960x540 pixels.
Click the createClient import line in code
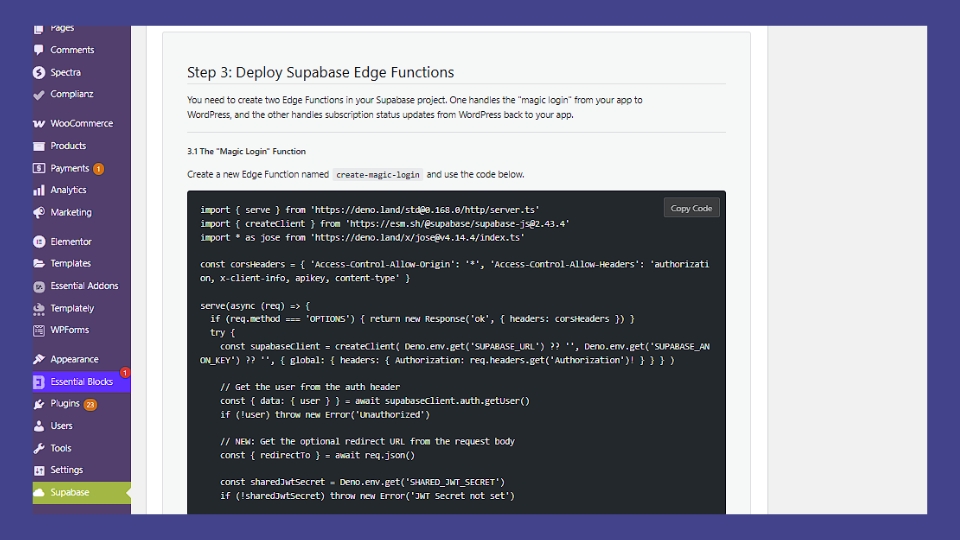tap(384, 224)
